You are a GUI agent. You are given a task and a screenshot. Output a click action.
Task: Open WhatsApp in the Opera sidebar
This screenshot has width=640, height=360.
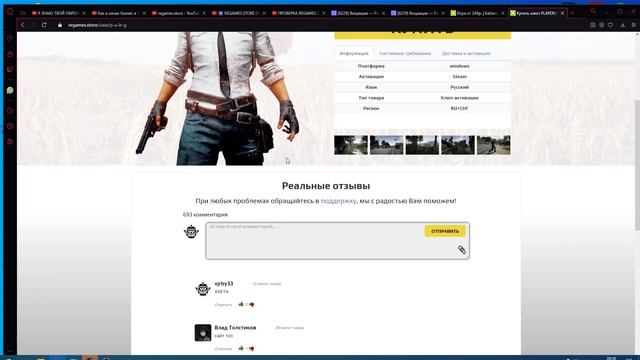[x=10, y=90]
